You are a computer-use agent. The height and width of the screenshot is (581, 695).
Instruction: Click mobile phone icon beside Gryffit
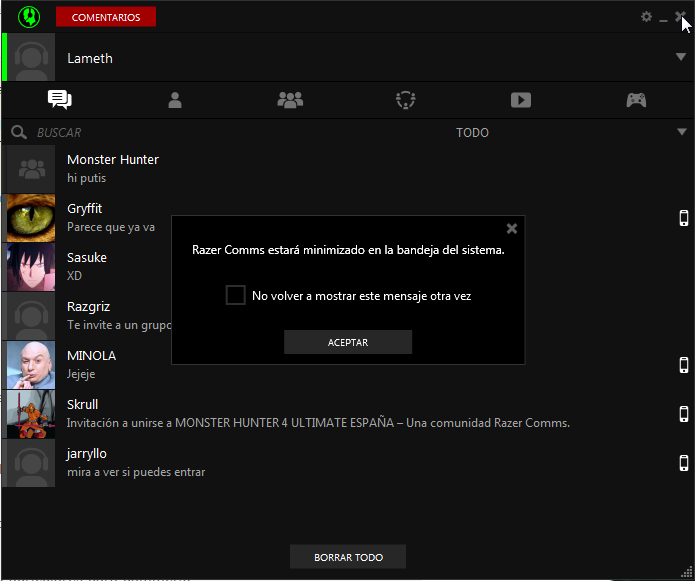(684, 218)
